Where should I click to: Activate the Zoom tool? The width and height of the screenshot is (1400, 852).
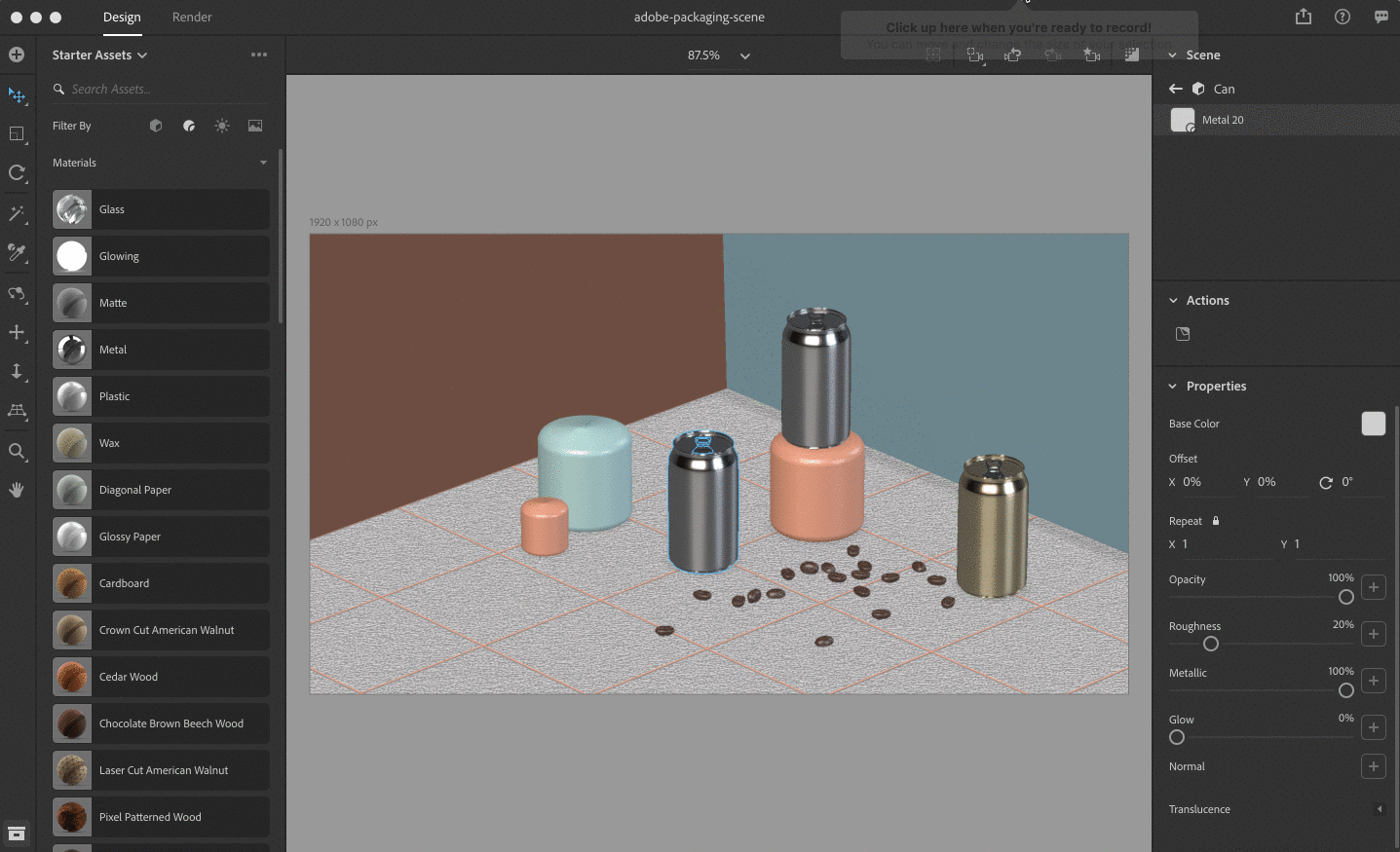point(17,451)
